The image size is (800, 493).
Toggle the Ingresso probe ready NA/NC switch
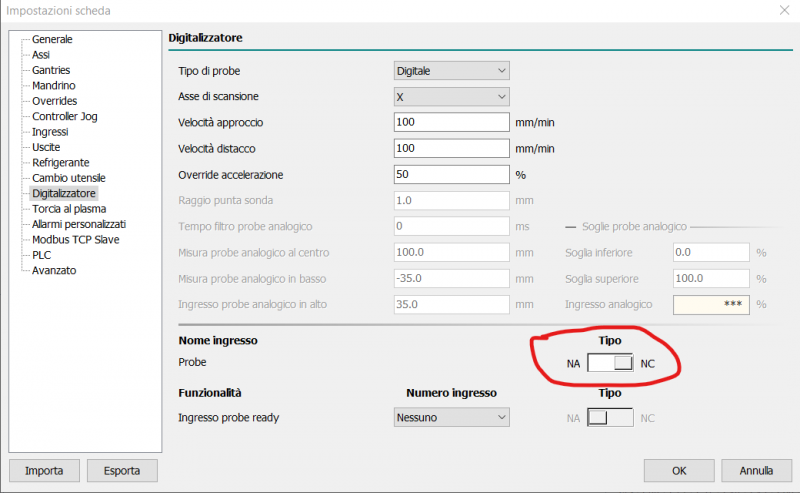coord(611,417)
